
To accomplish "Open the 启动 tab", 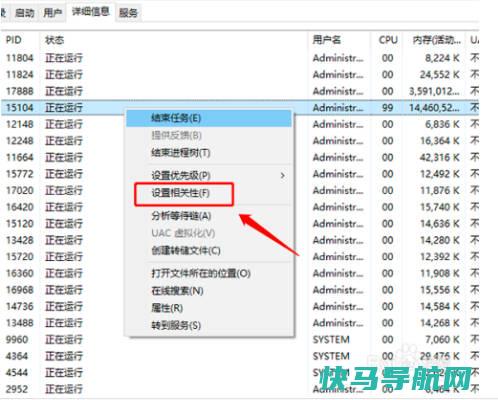I will tap(25, 13).
